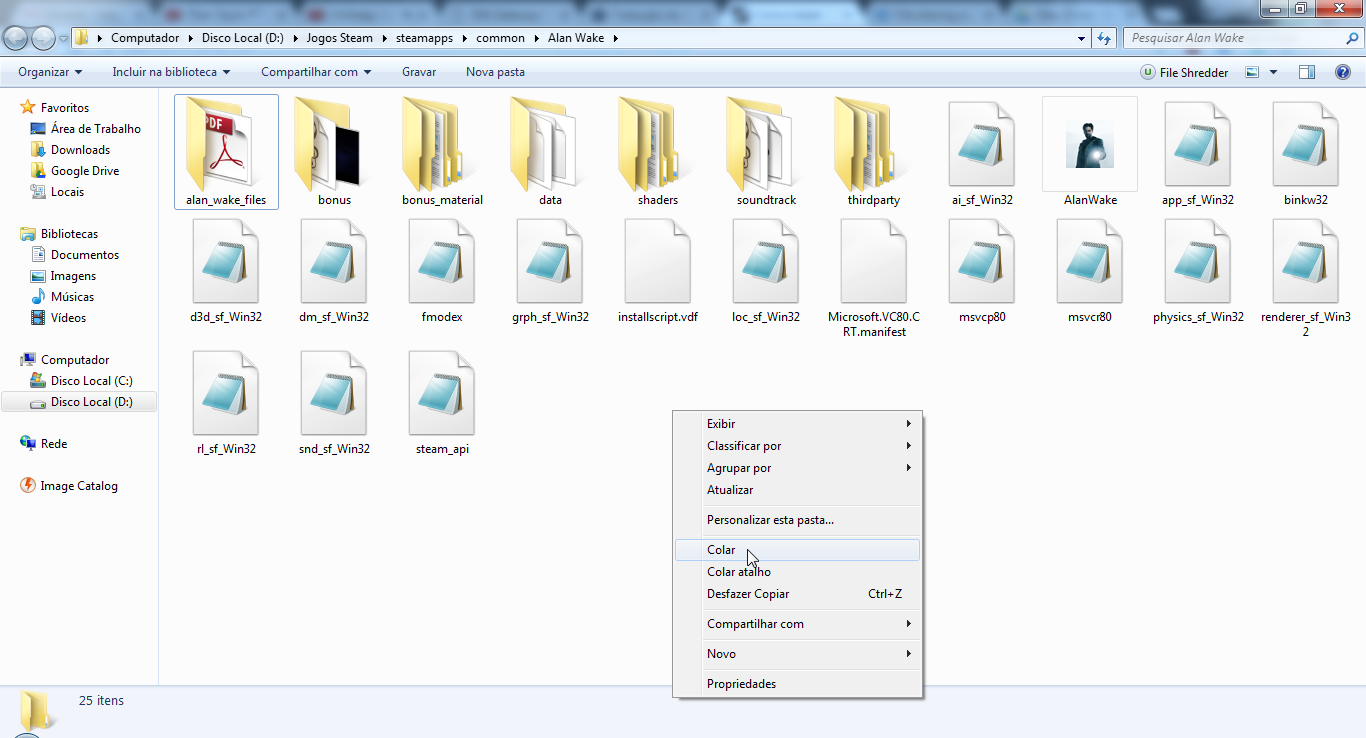Click Desfazer Copiar in the context menu
This screenshot has height=738, width=1366.
coord(798,594)
